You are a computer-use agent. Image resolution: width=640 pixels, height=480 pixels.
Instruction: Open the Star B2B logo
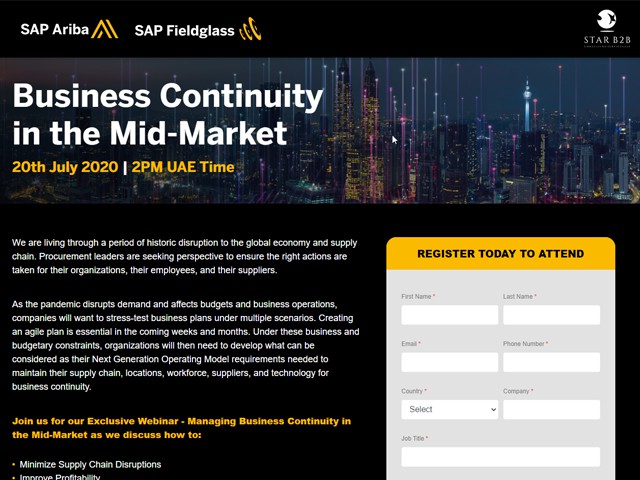[x=607, y=29]
